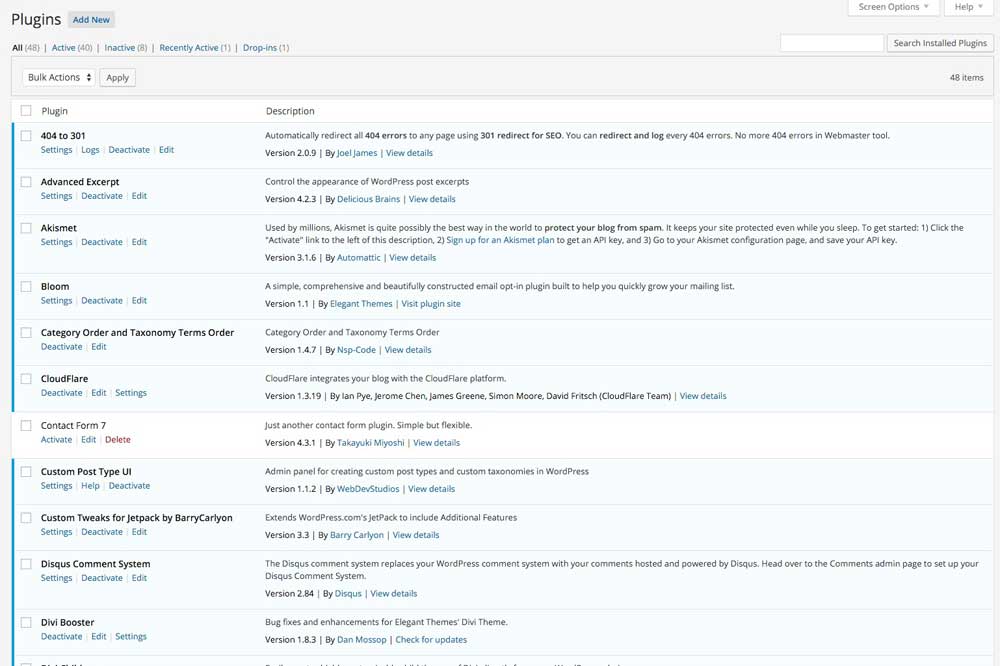This screenshot has height=666, width=1000.
Task: Open CloudFlare Settings link
Action: [x=131, y=393]
